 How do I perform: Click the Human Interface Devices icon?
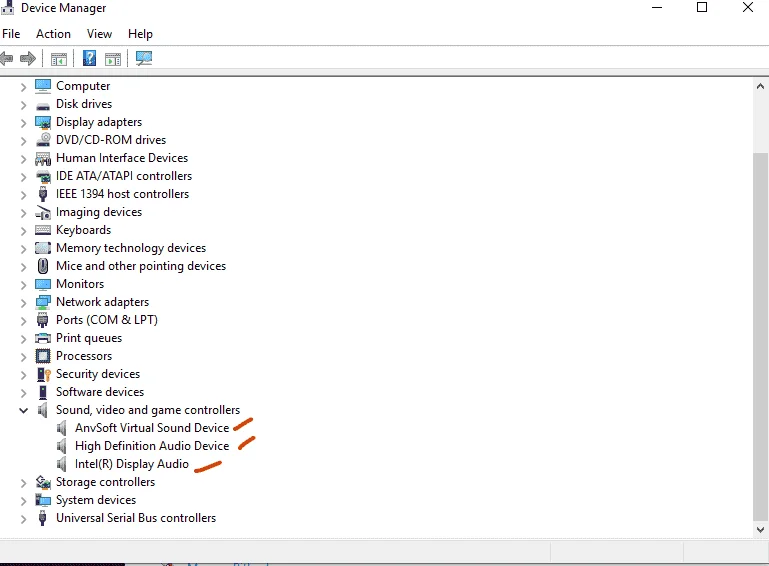click(43, 158)
